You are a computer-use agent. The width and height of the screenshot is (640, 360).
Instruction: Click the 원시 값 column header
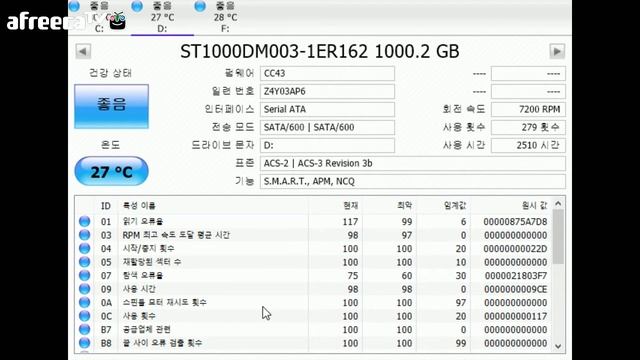[x=511, y=206]
